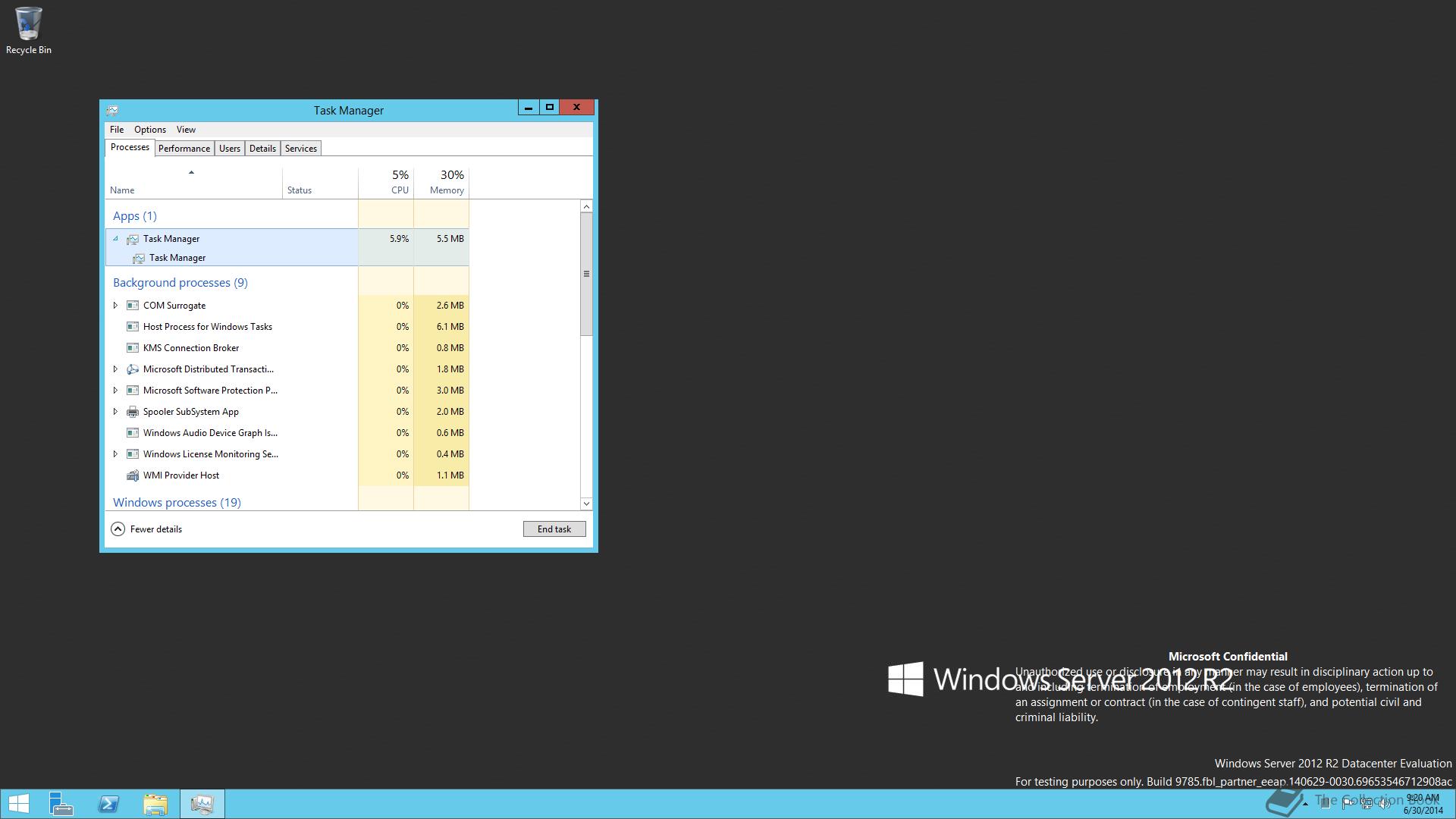Image resolution: width=1456 pixels, height=819 pixels.
Task: Collapse the Task Manager app group
Action: (115, 239)
